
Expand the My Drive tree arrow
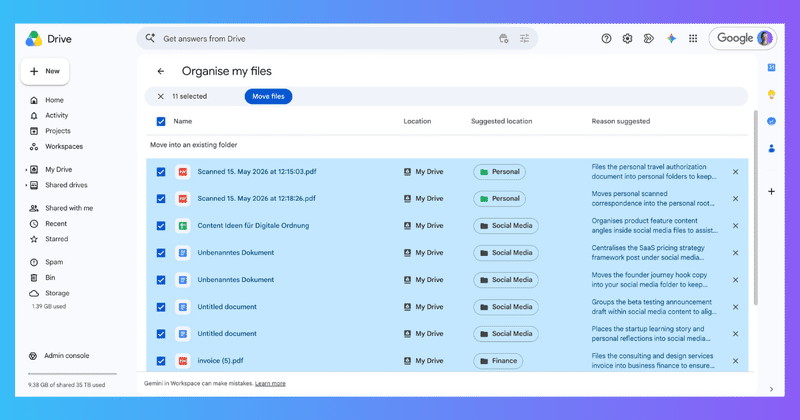tap(26, 170)
